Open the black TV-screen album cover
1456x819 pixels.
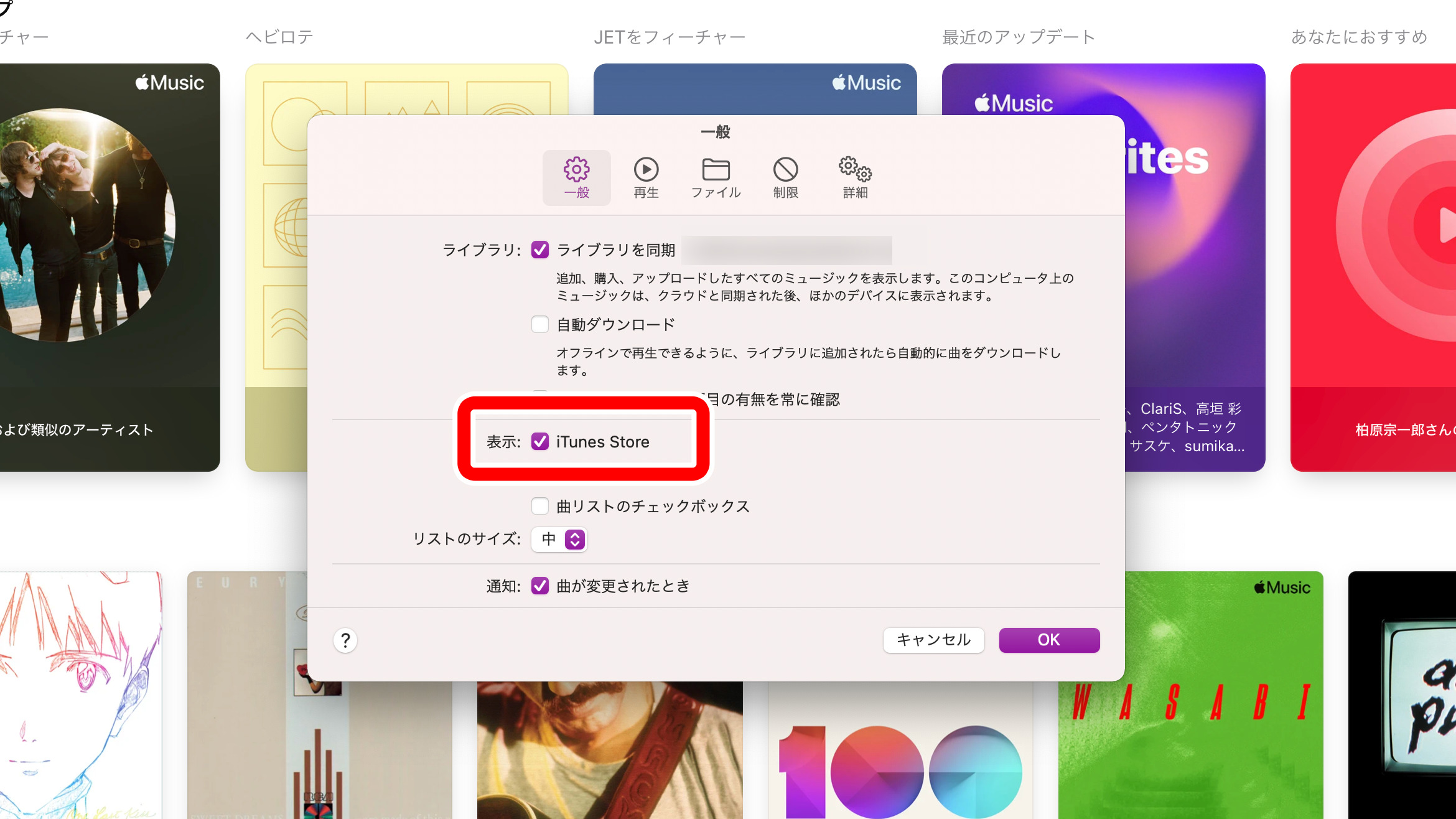pyautogui.click(x=1402, y=695)
